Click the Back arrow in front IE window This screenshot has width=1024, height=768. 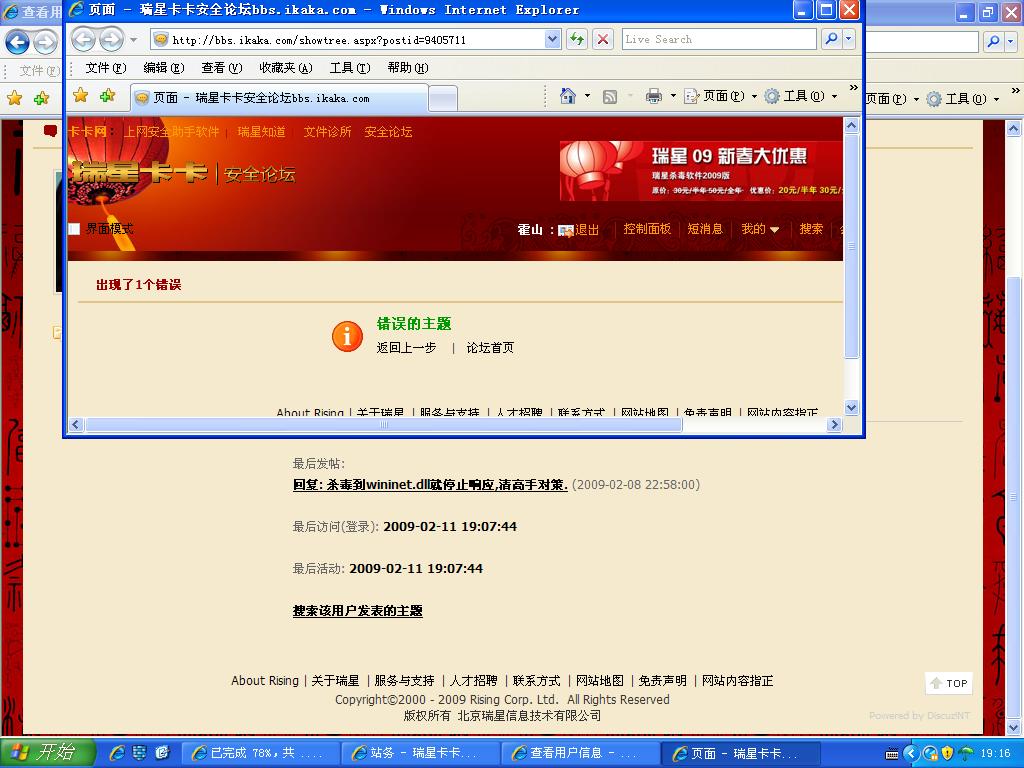(x=84, y=40)
